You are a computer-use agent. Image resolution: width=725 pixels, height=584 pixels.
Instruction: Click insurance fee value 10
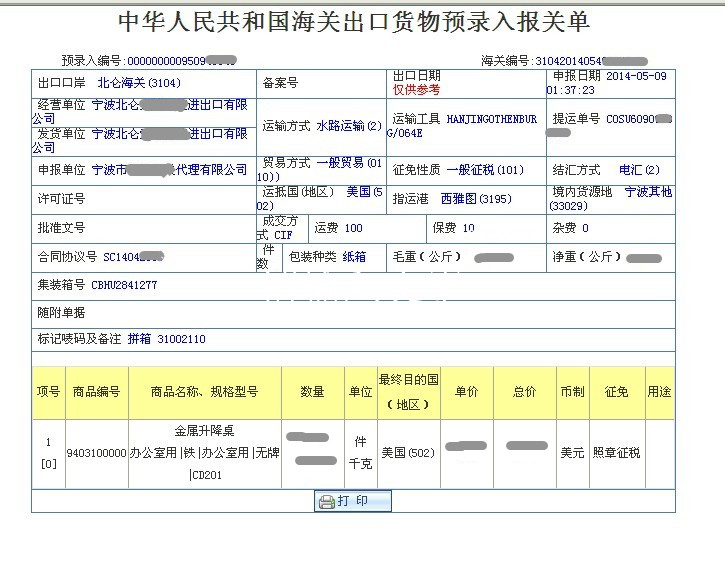coord(468,228)
